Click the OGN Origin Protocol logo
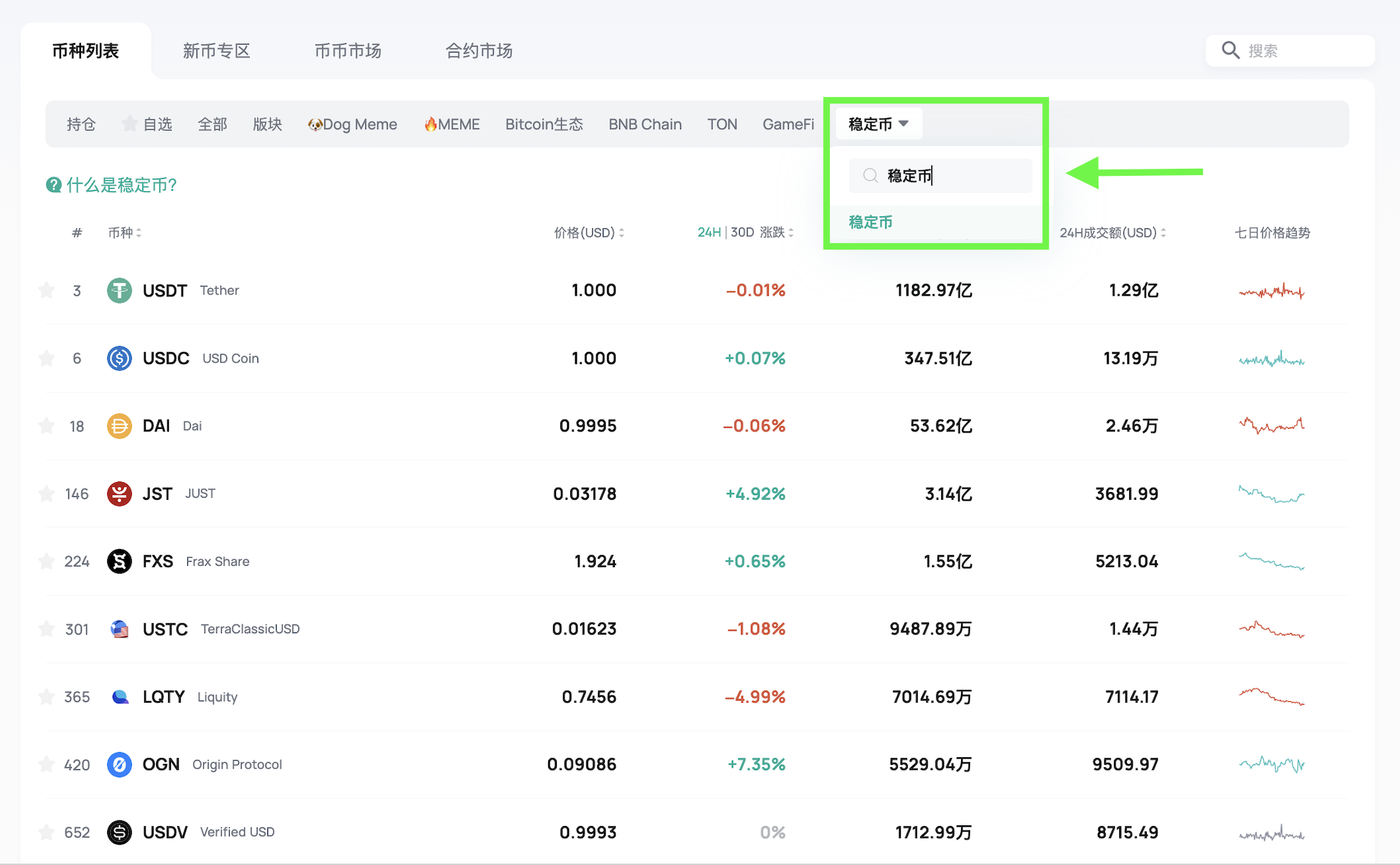This screenshot has height=865, width=1400. pos(119,764)
